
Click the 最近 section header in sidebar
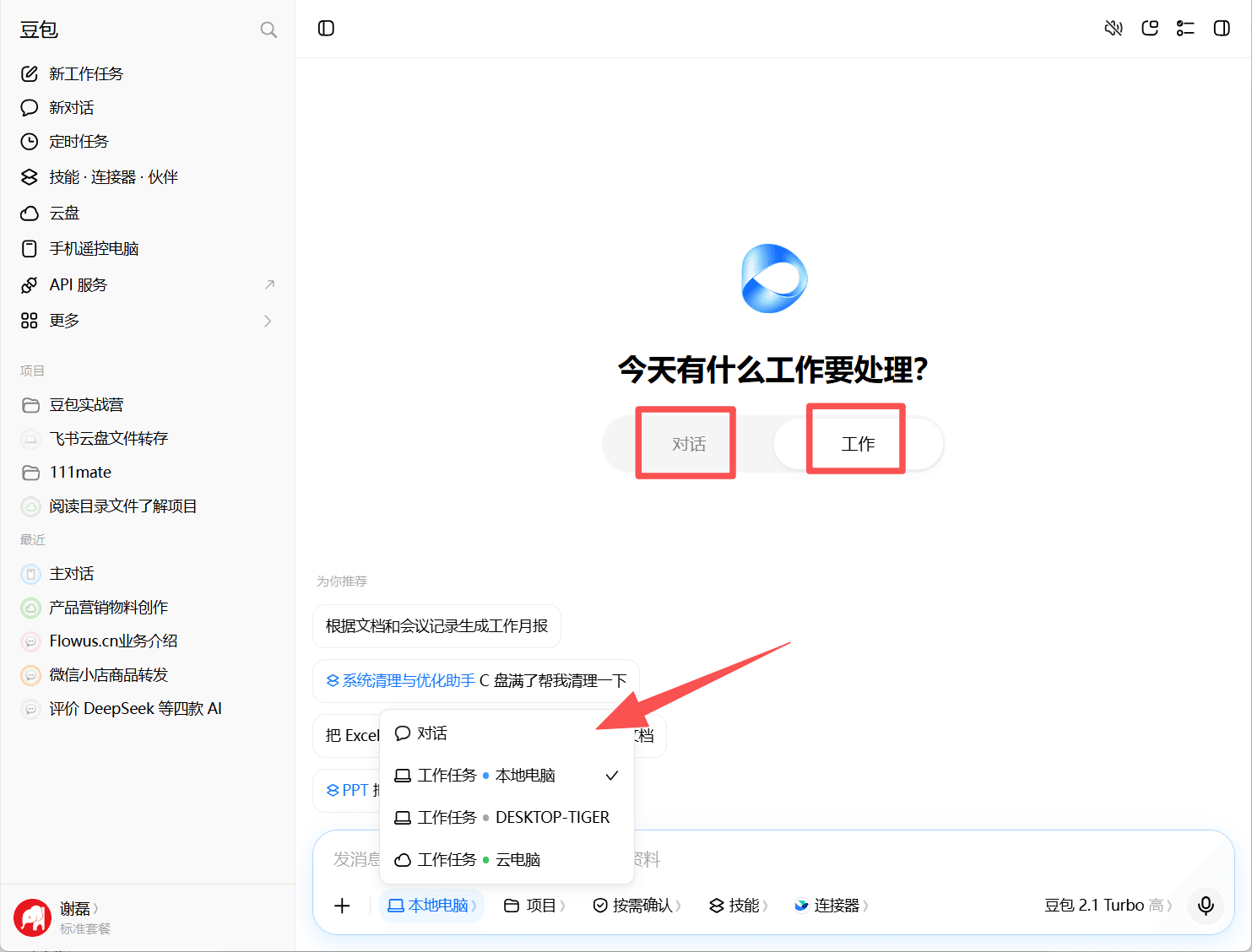tap(32, 540)
